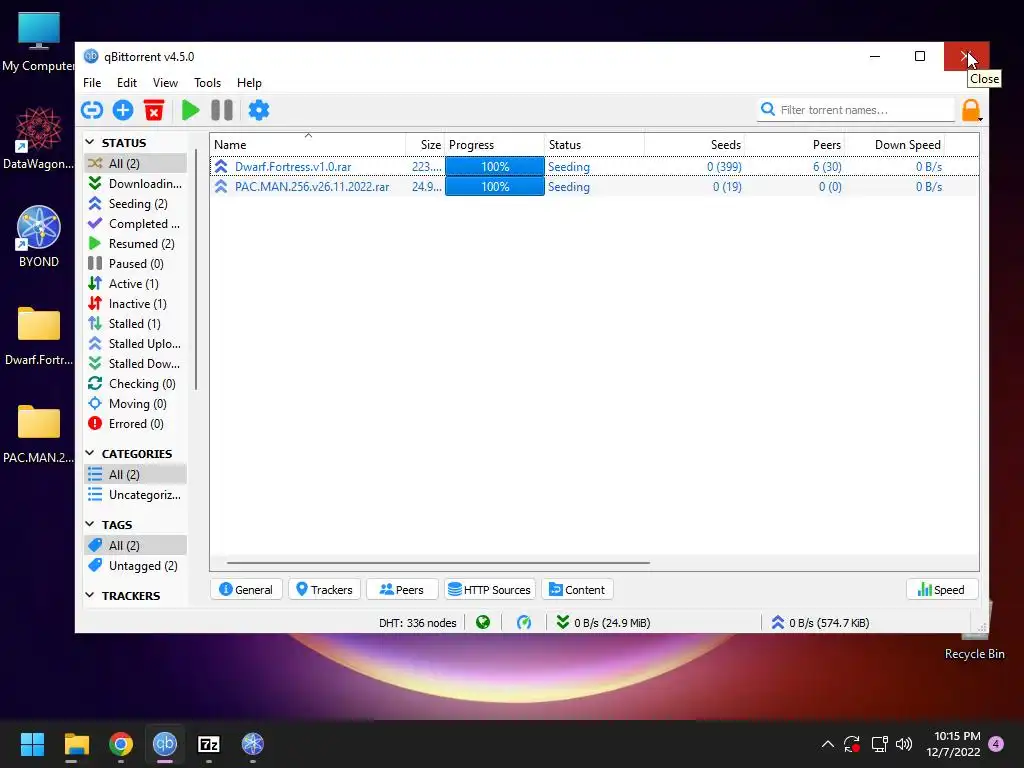Click the green connection status globe icon
1024x768 pixels.
[483, 622]
